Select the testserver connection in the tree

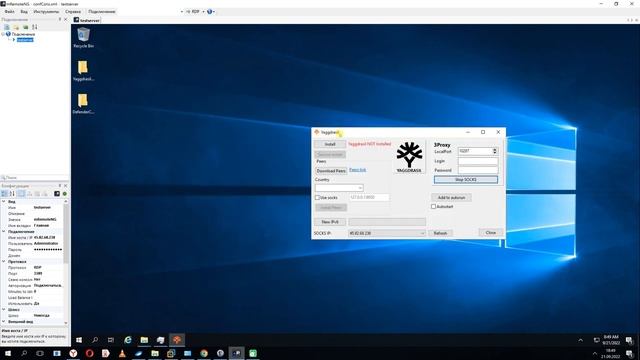click(x=25, y=40)
